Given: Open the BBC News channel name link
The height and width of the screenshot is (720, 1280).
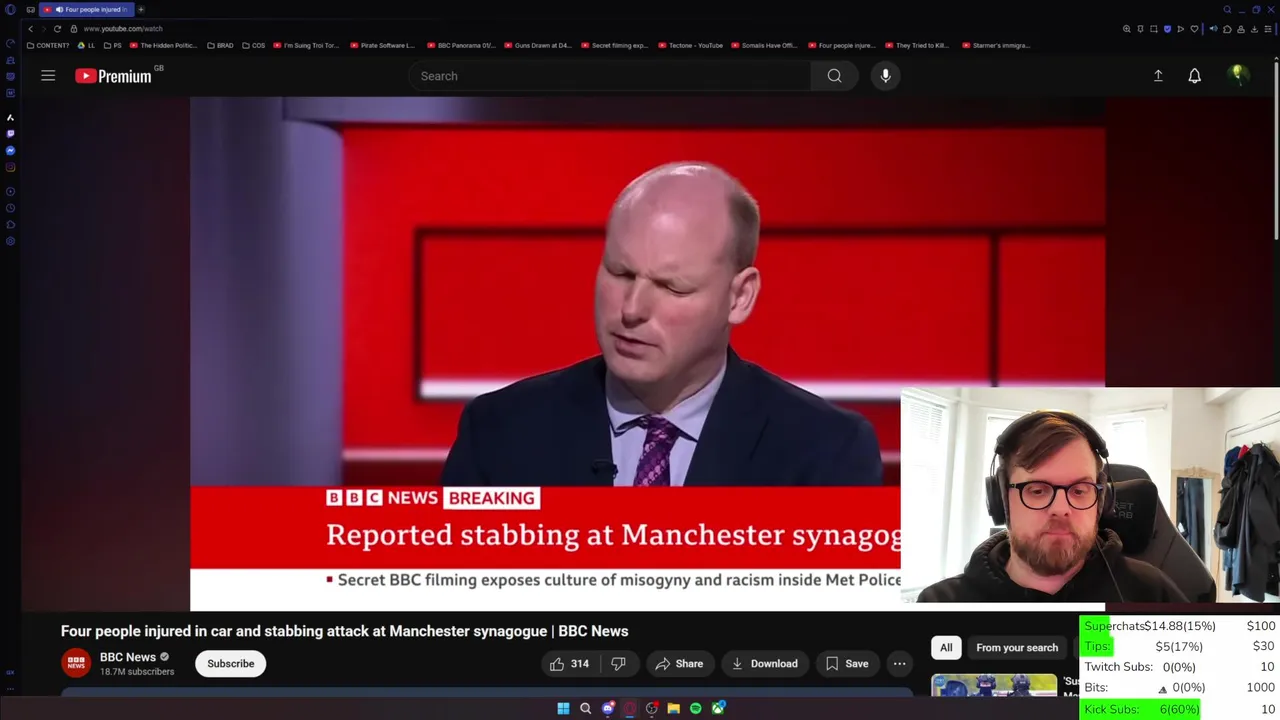Looking at the screenshot, I should pyautogui.click(x=128, y=657).
